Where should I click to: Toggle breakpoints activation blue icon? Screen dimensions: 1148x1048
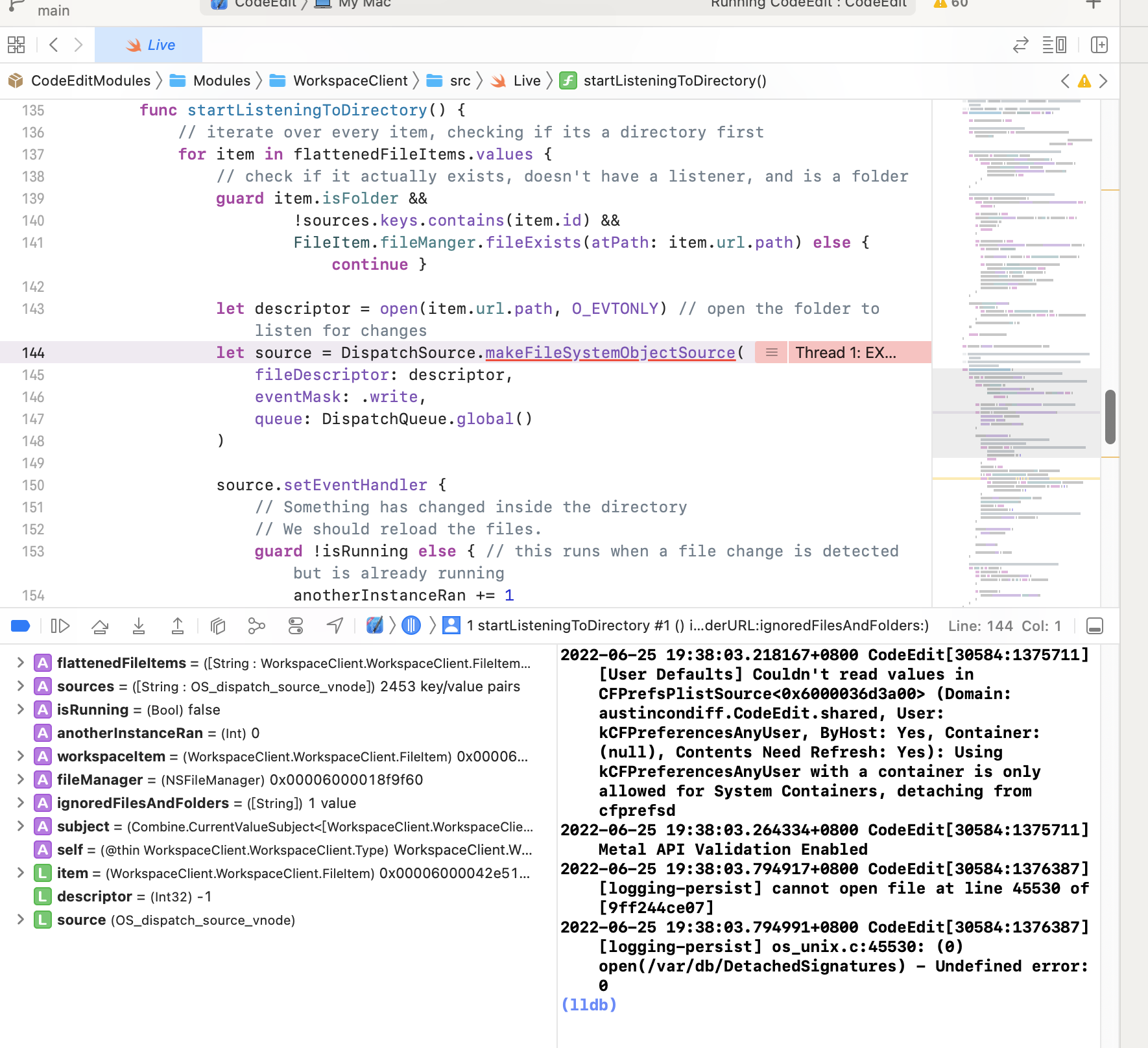click(x=21, y=626)
